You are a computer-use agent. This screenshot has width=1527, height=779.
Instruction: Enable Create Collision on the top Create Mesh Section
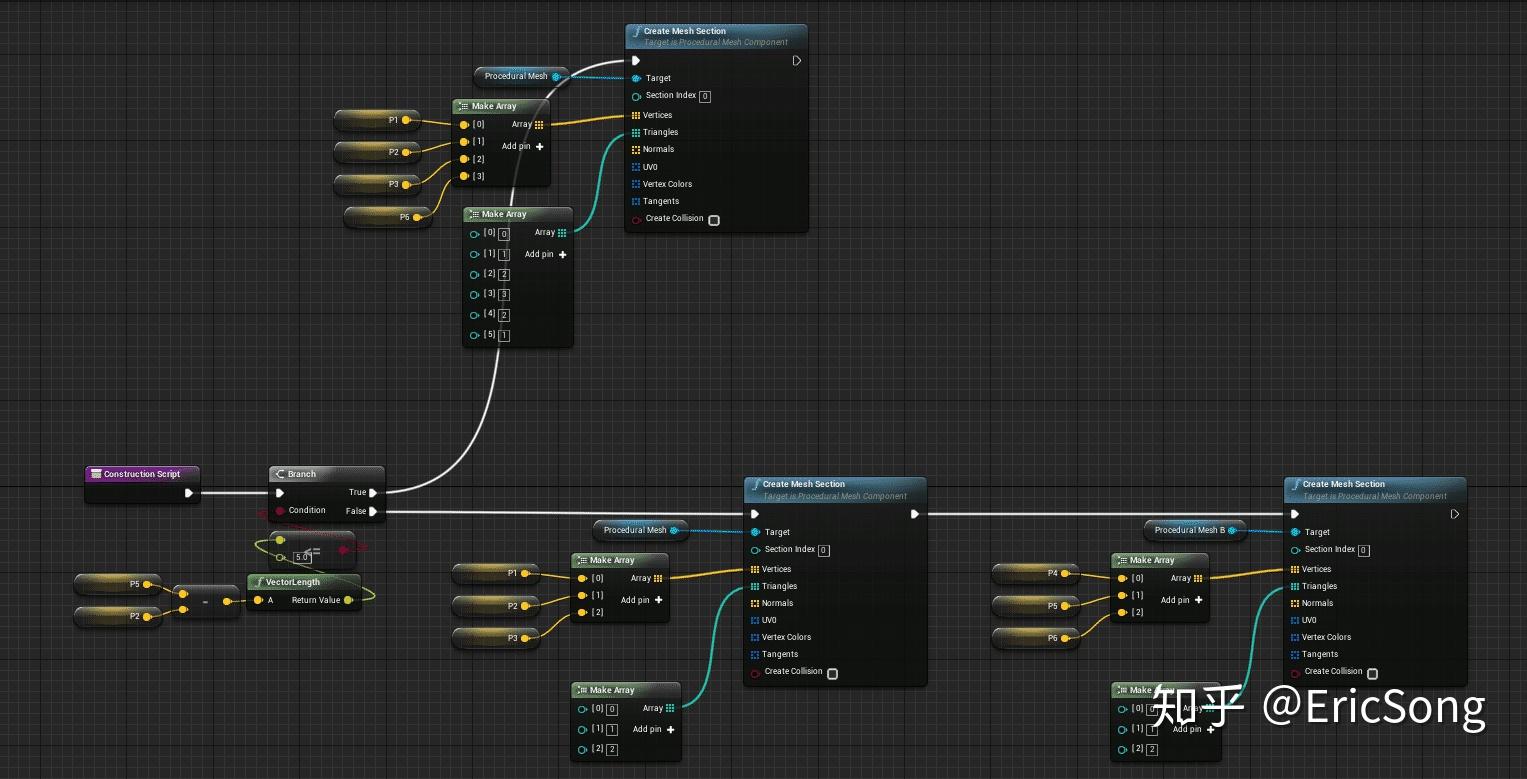714,220
